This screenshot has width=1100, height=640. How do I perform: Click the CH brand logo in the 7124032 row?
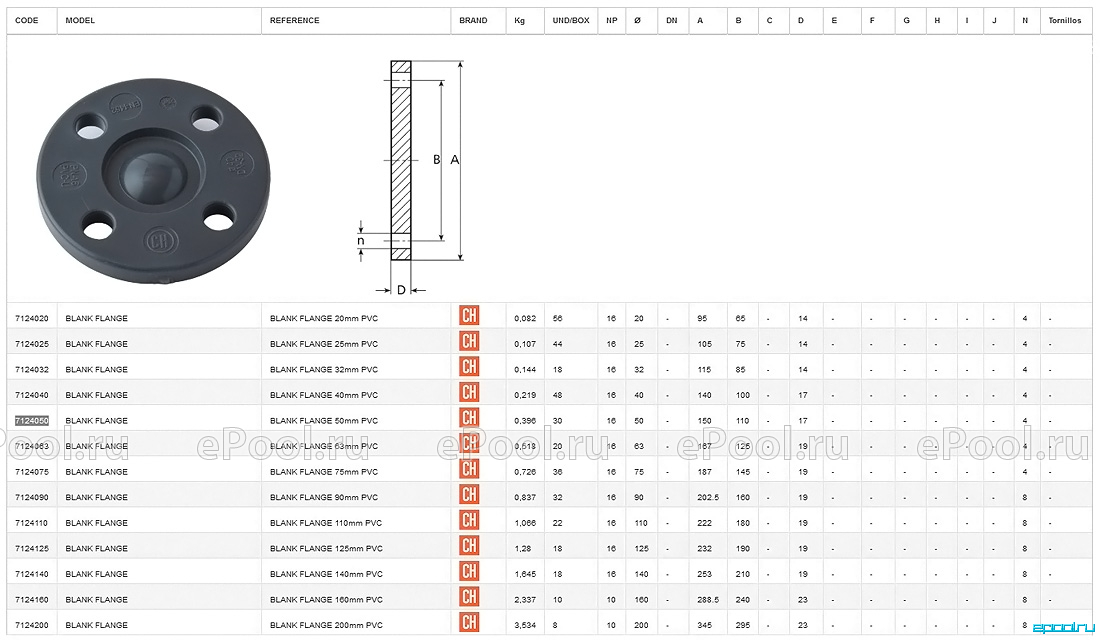(x=469, y=366)
